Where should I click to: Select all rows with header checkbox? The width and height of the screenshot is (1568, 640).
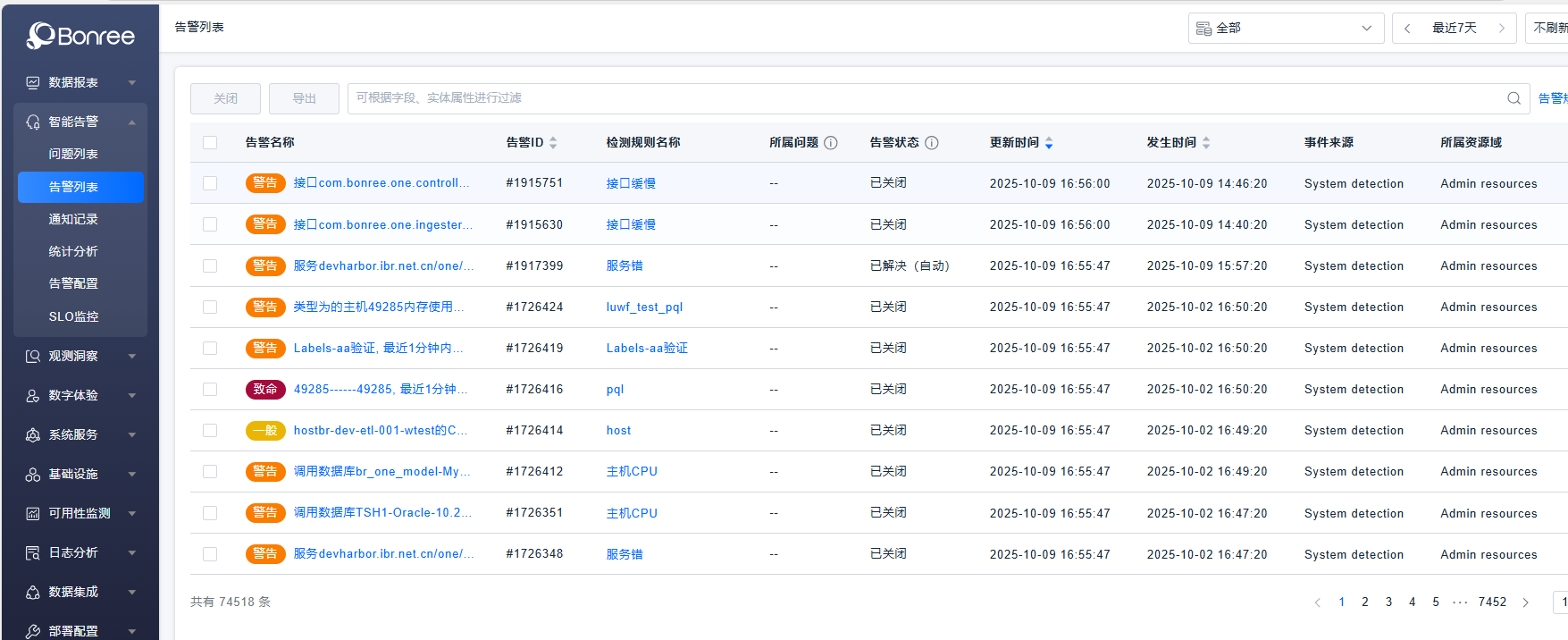(210, 143)
